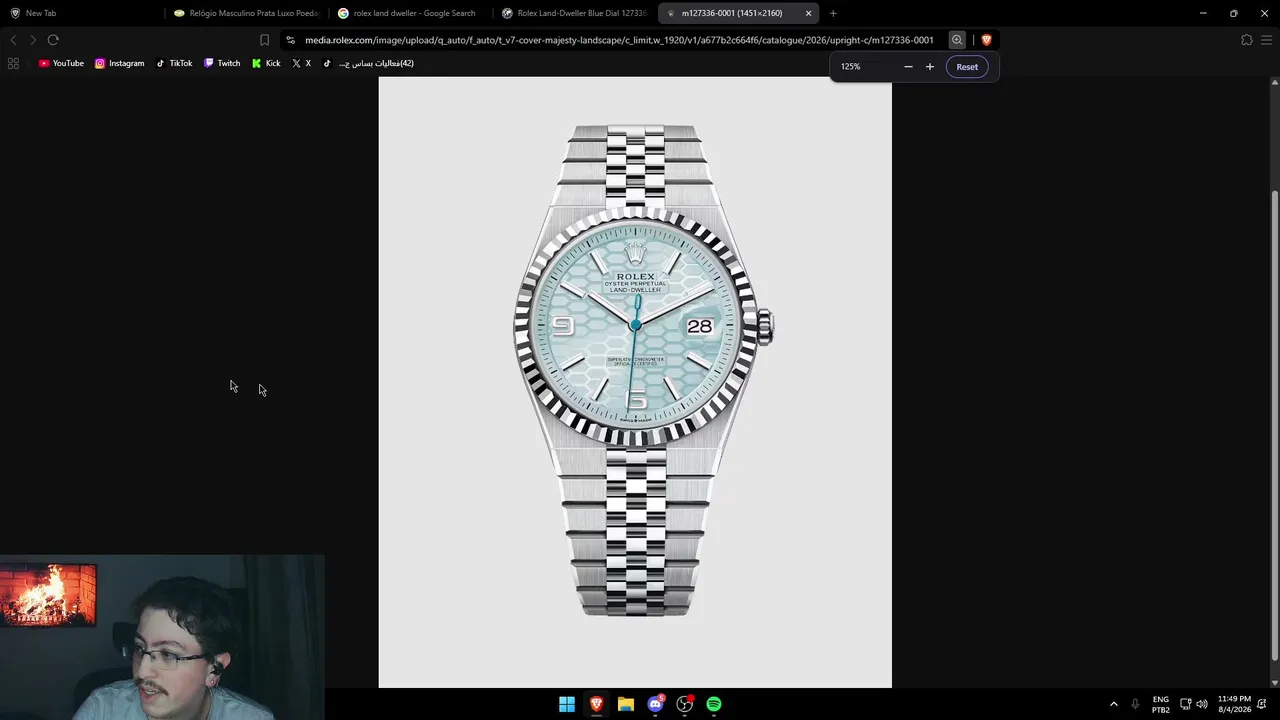Open Brave main menu
Viewport: 1280px width, 720px height.
point(1267,40)
